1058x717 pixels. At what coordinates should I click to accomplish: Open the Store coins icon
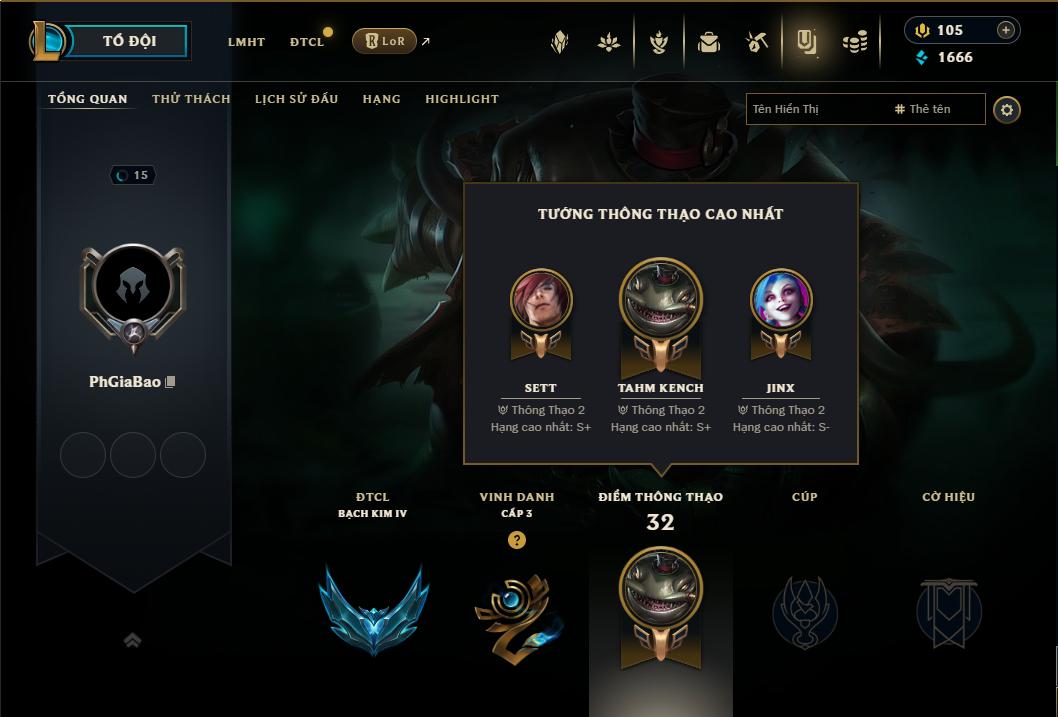[855, 43]
